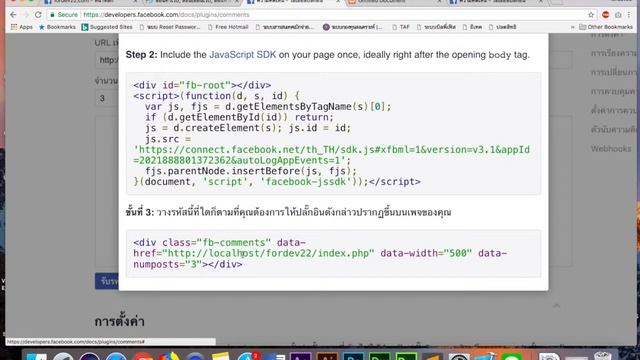The image size is (640, 360).
Task: Click the blue get-code button behind dialog
Action: point(107,281)
